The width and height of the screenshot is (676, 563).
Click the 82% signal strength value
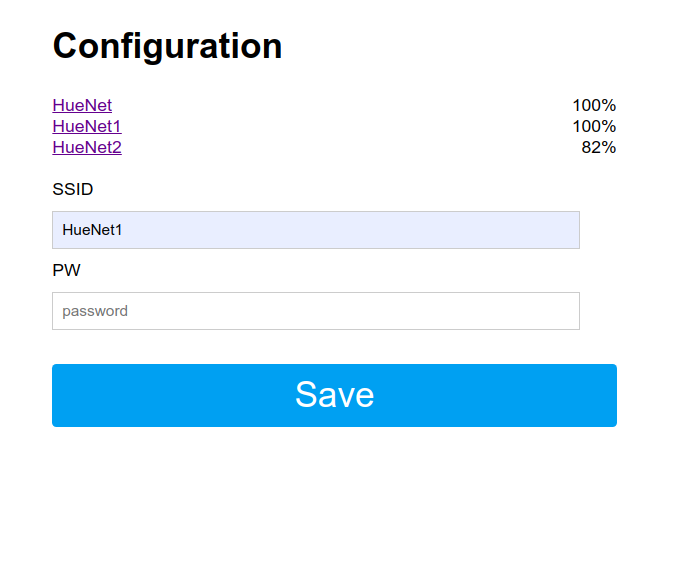click(598, 147)
